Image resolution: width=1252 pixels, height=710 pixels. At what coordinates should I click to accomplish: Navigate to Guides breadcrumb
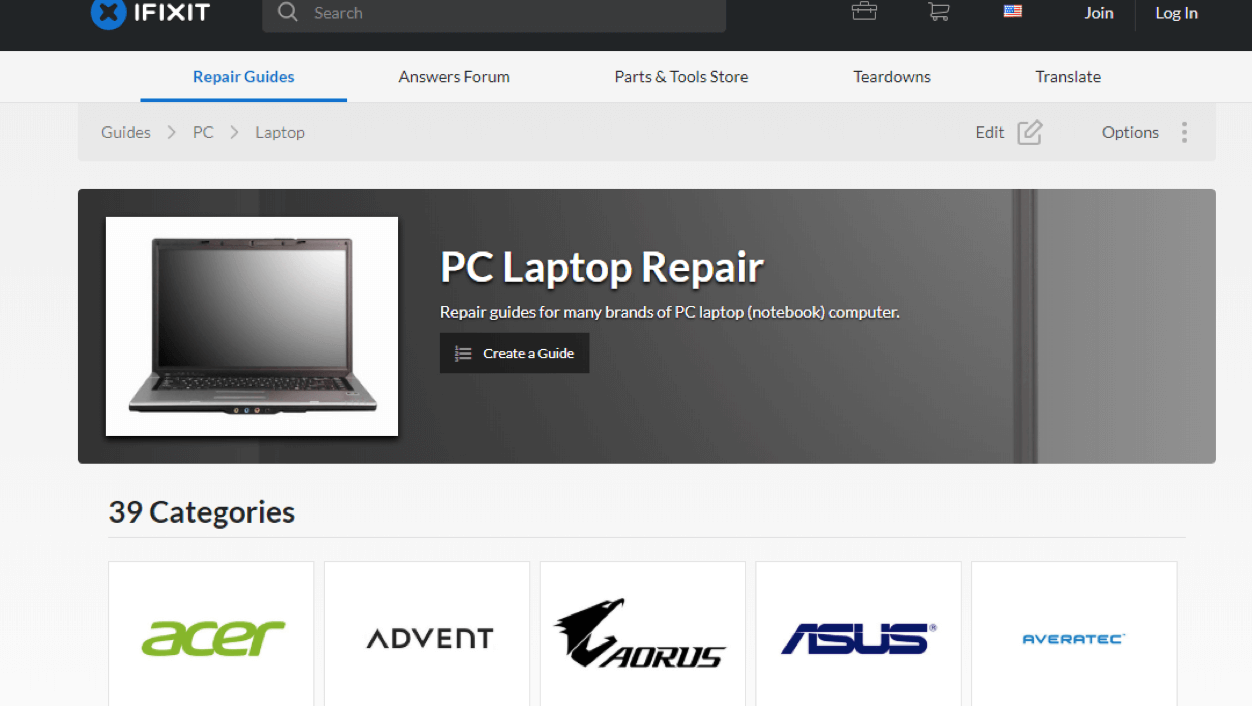126,132
